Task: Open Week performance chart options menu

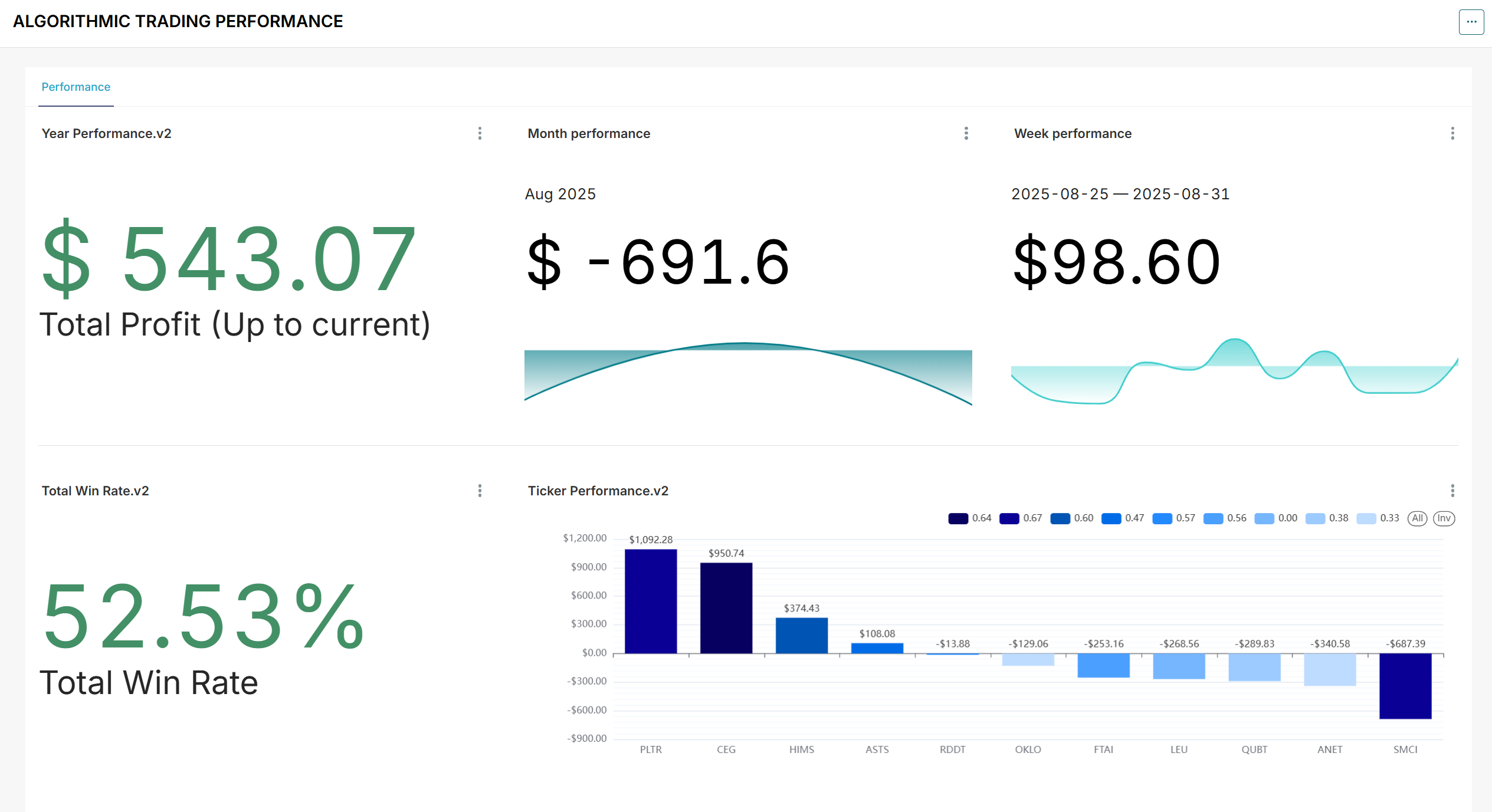Action: click(1452, 133)
